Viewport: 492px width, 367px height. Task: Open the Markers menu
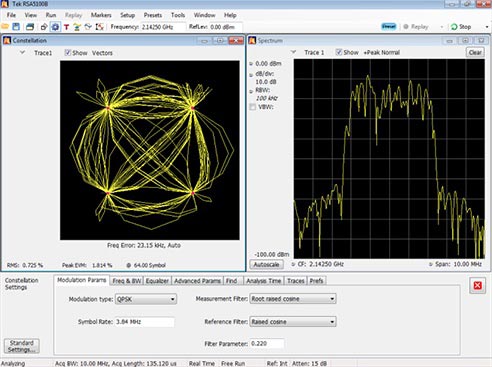[101, 15]
